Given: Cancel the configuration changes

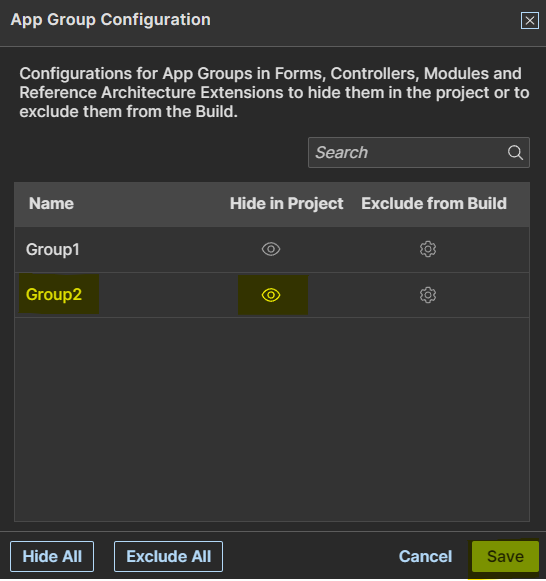Looking at the screenshot, I should point(426,557).
